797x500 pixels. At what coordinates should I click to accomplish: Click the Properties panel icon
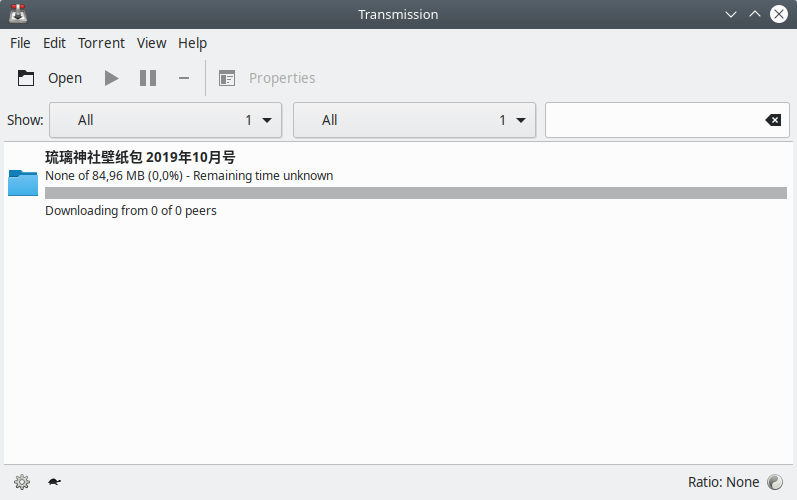click(227, 78)
